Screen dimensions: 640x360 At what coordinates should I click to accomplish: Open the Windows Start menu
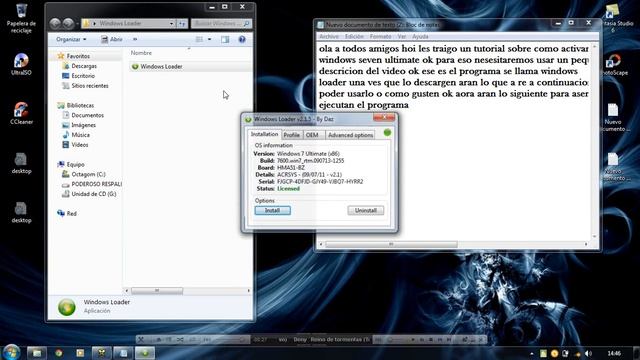[x=11, y=352]
